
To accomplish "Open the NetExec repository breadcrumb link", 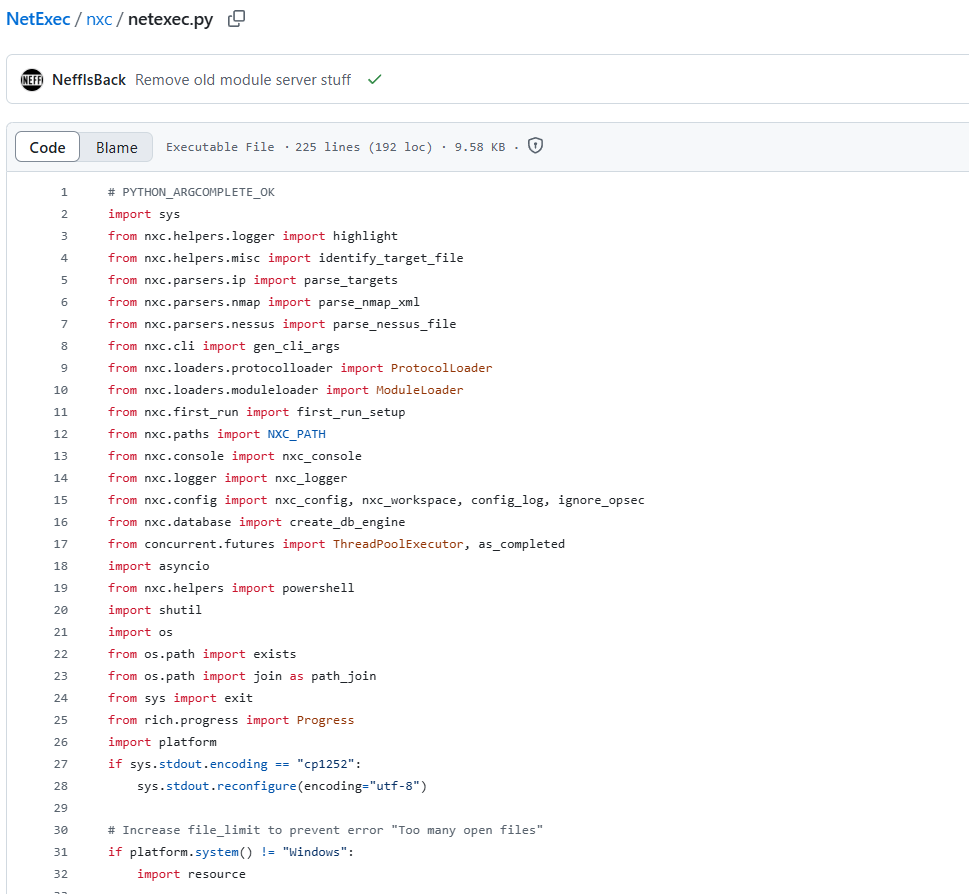I will [x=38, y=19].
